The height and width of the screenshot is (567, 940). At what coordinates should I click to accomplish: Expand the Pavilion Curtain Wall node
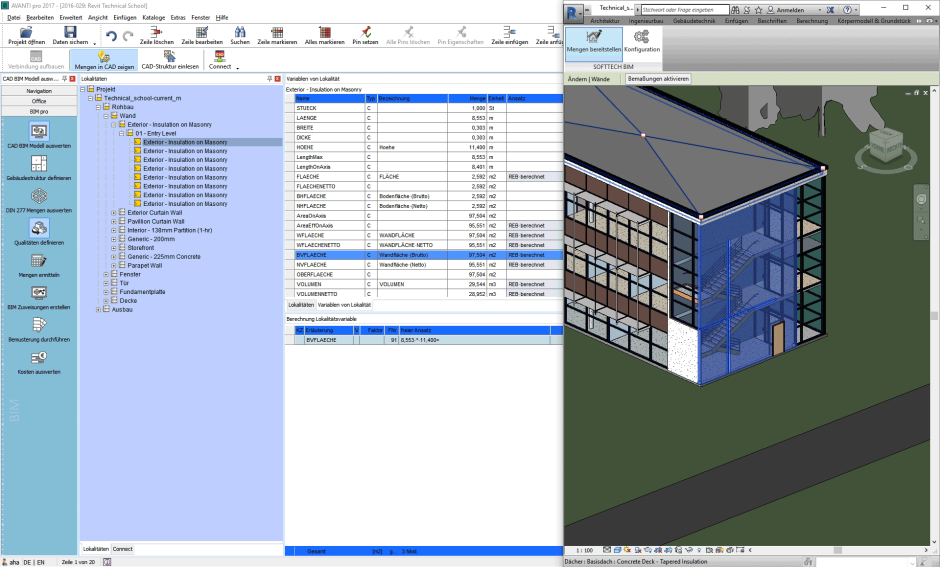pos(114,221)
